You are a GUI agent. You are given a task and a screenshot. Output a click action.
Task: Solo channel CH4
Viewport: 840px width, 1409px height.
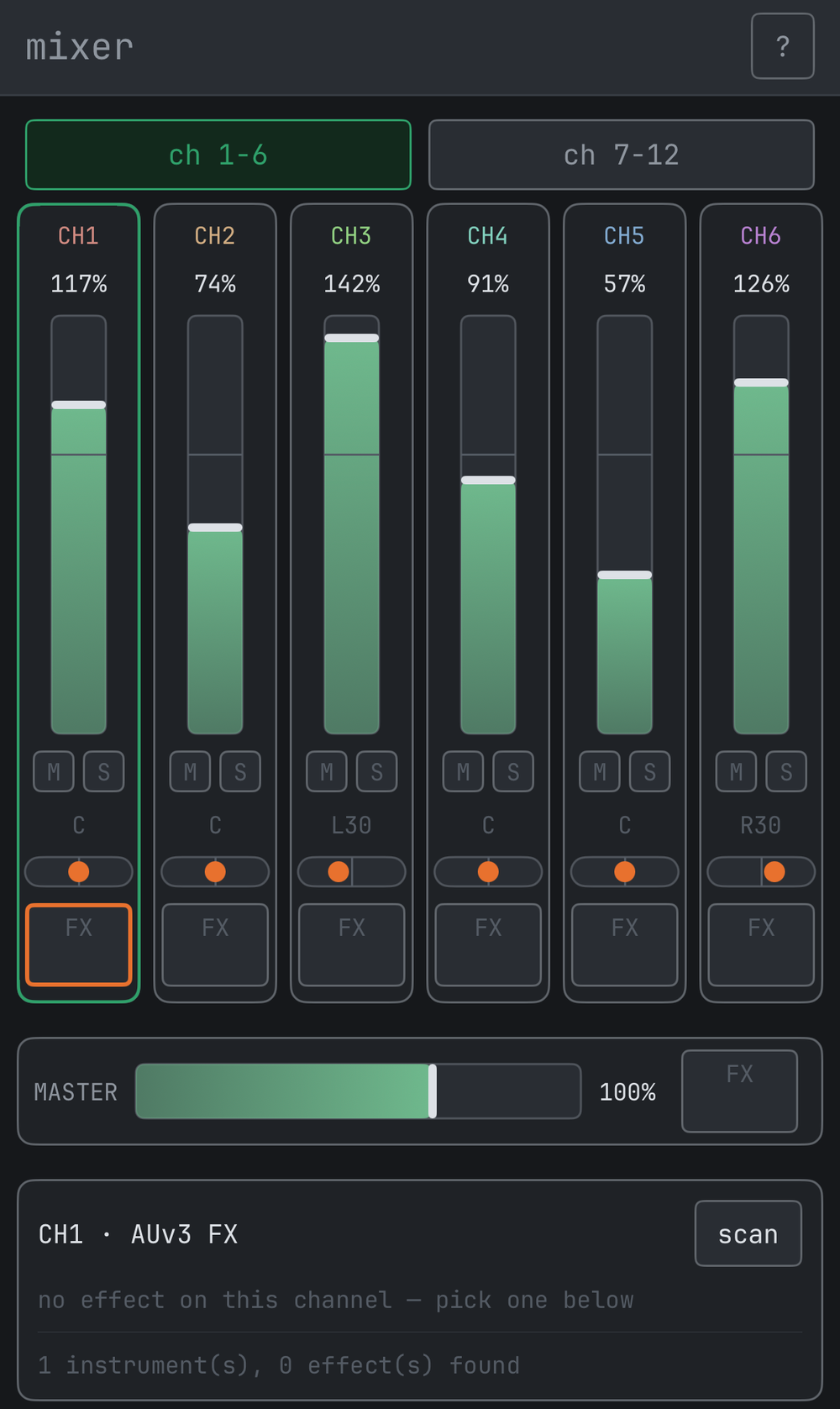tap(513, 771)
